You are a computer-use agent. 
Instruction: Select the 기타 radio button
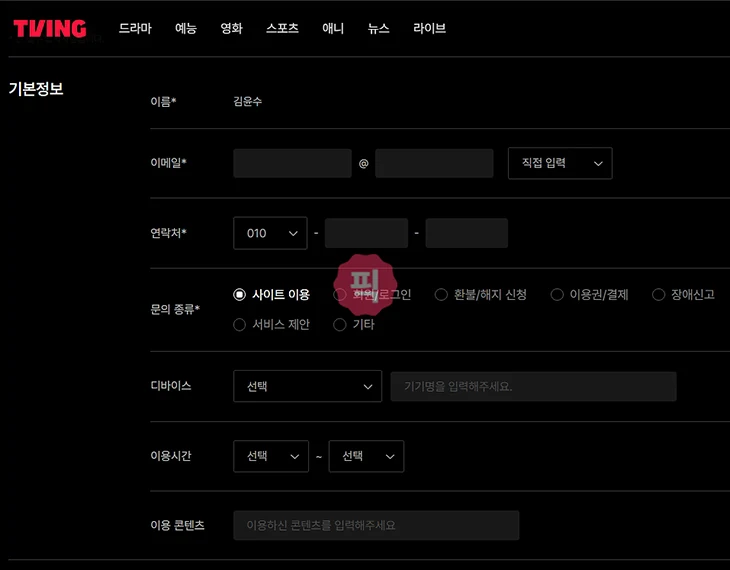(x=339, y=324)
